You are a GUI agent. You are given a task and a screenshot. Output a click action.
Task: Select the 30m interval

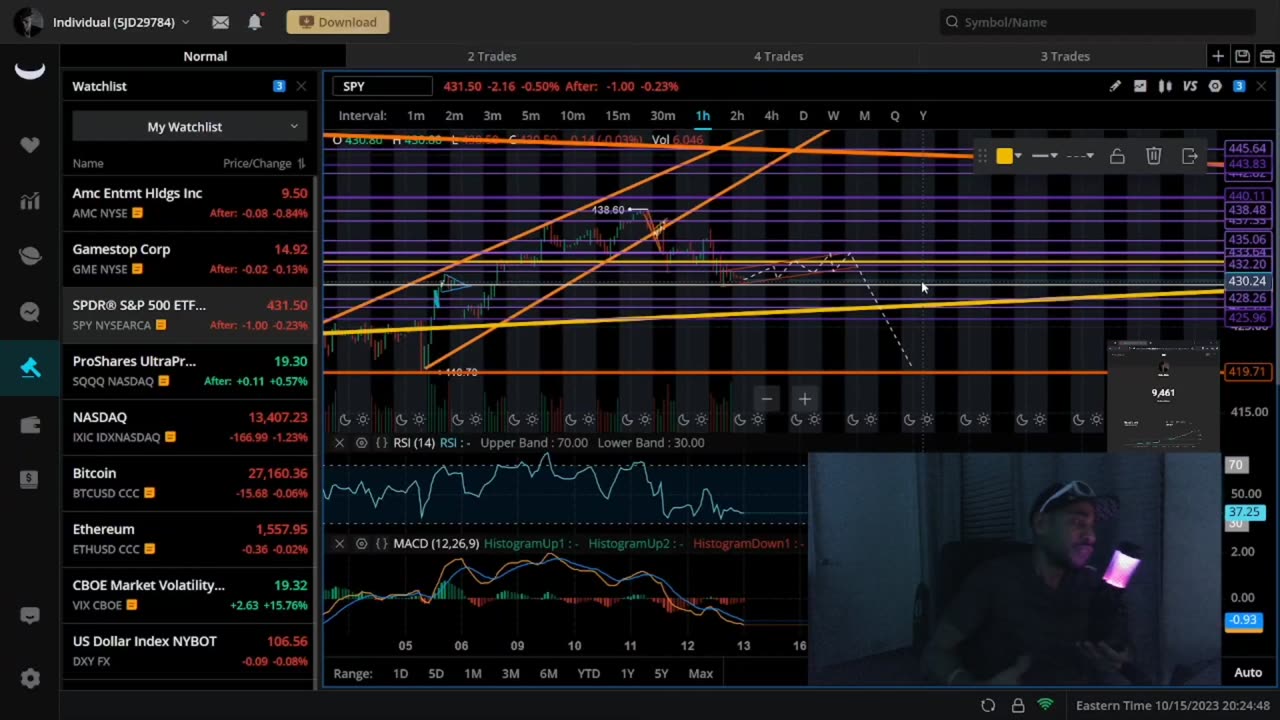(663, 116)
